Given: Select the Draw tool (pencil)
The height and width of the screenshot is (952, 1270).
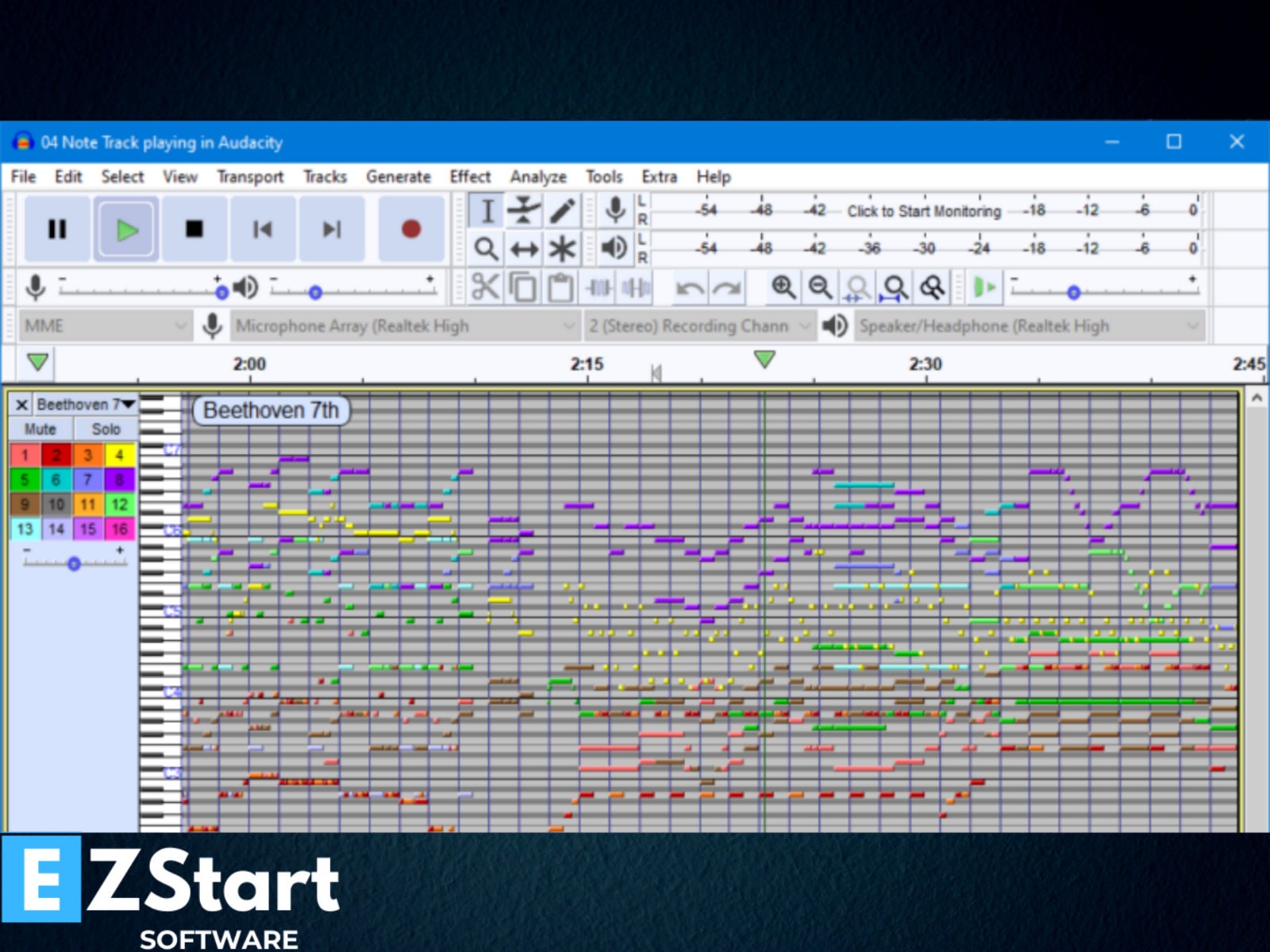Looking at the screenshot, I should (x=563, y=211).
